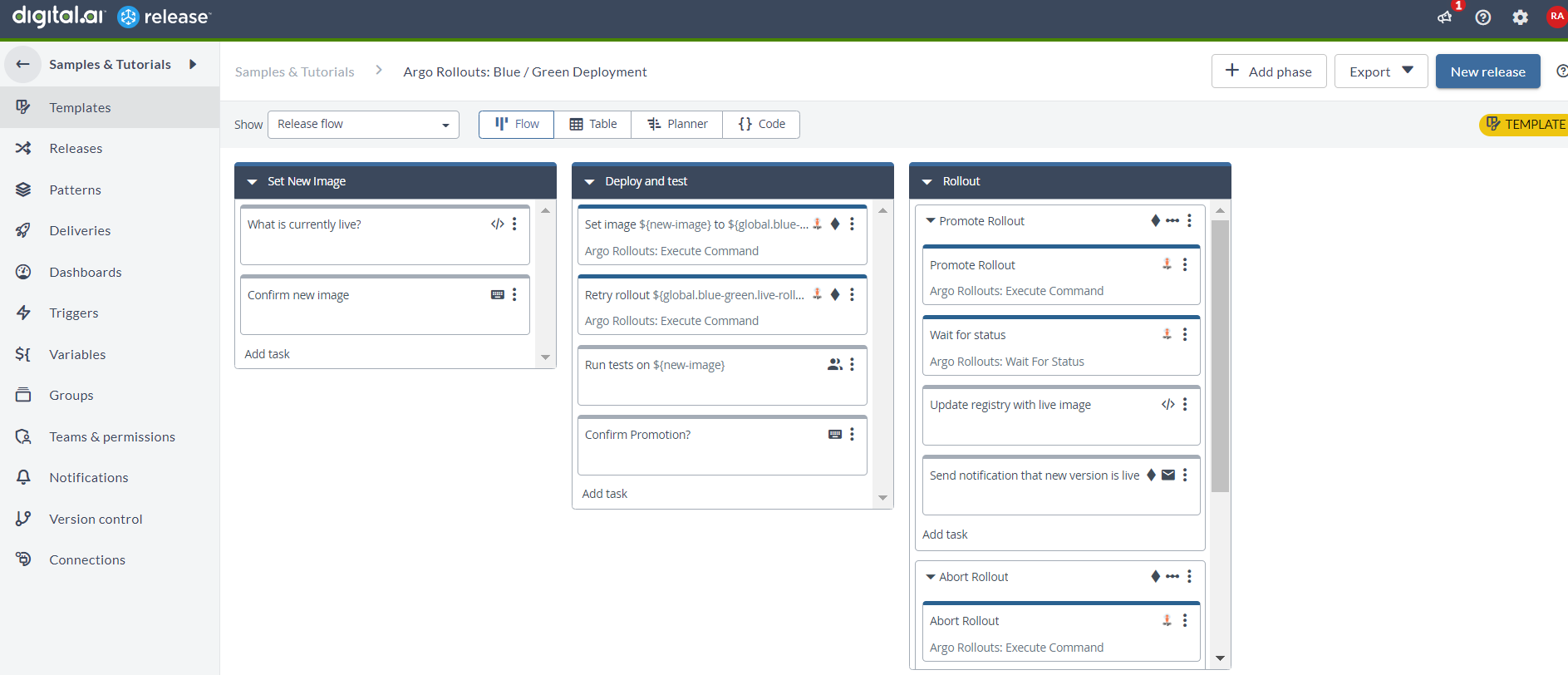
Task: Open the announcements megaphone icon
Action: (1445, 17)
